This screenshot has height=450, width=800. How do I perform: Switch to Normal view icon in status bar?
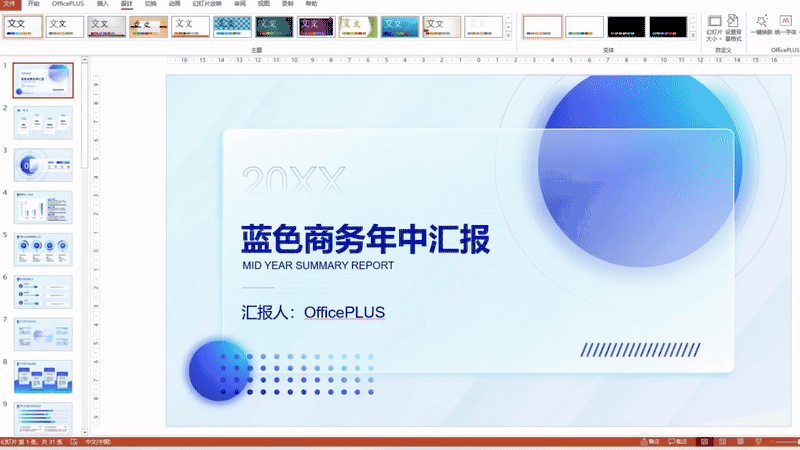705,442
